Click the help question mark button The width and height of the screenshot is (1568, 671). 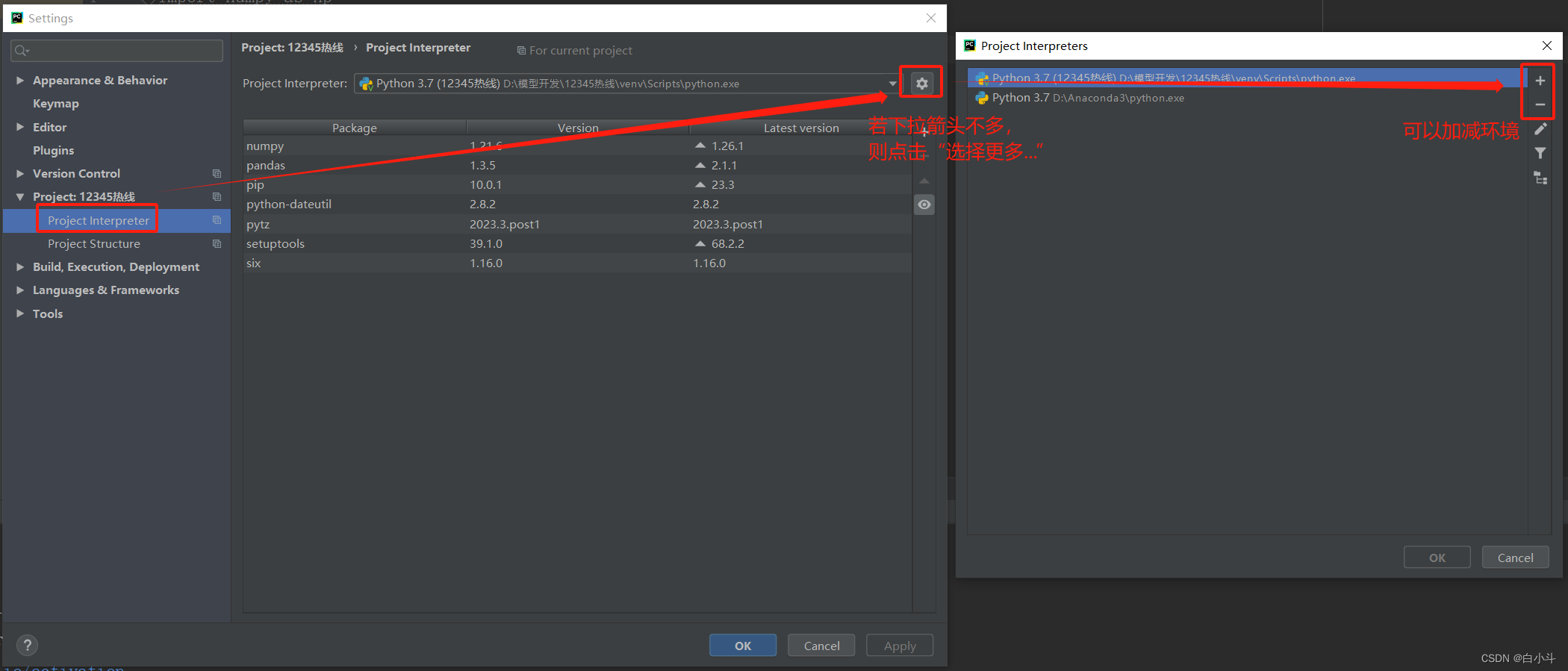[27, 645]
